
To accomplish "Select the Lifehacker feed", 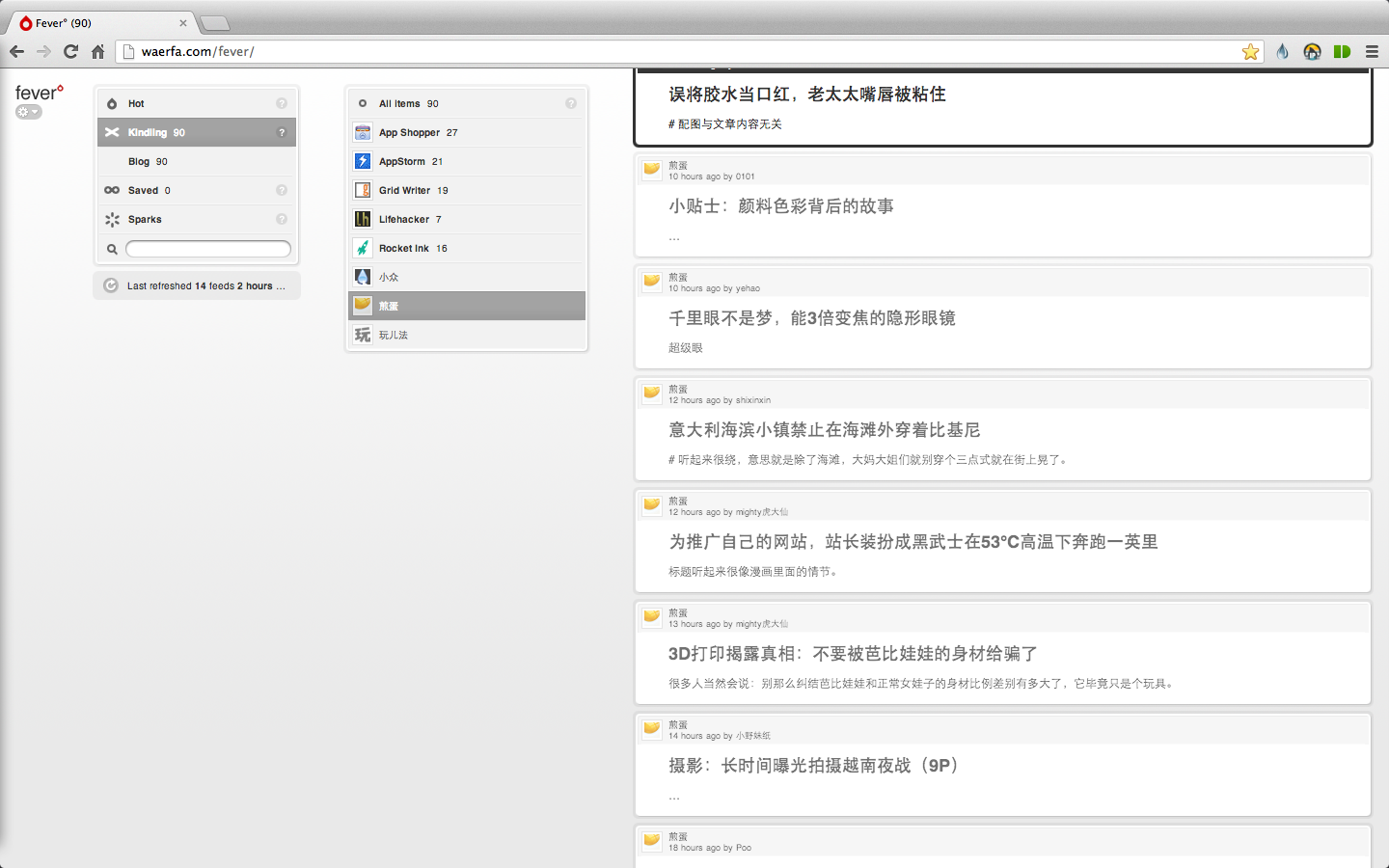I will (x=467, y=219).
